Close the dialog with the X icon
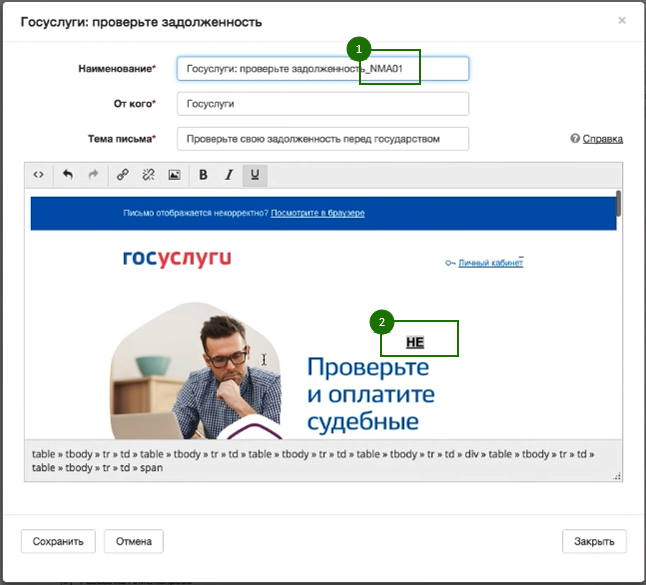 622,20
